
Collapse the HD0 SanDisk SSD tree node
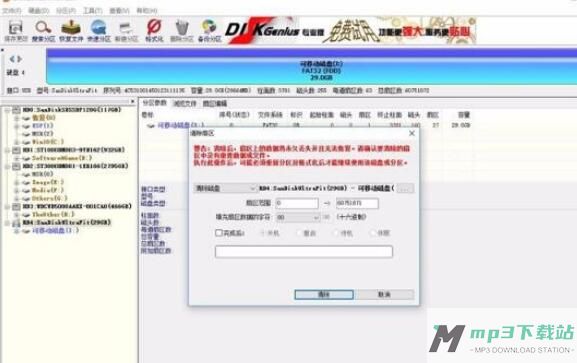point(7,110)
